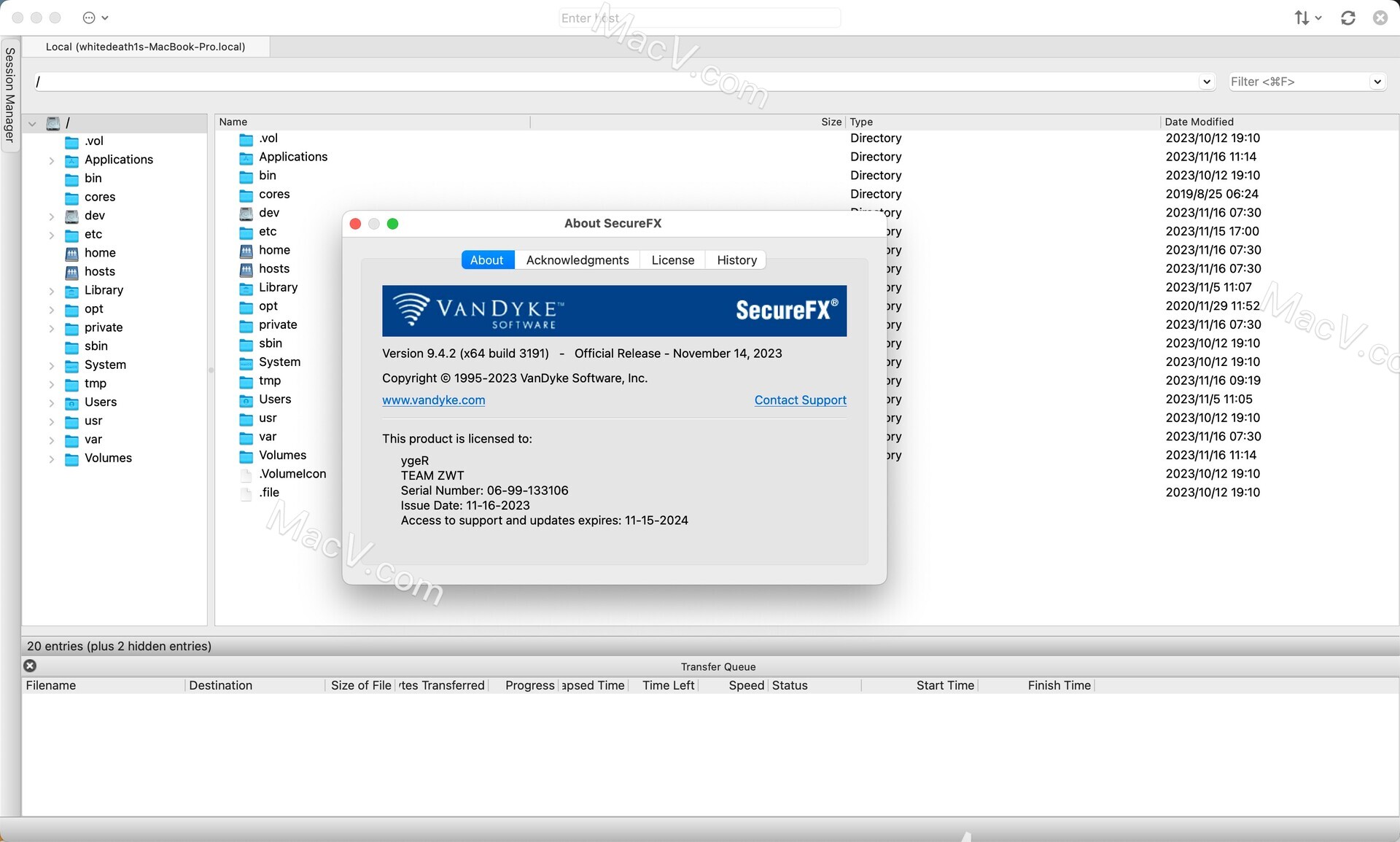The width and height of the screenshot is (1400, 842).
Task: Click the tmp folder icon in file list
Action: [x=246, y=381]
